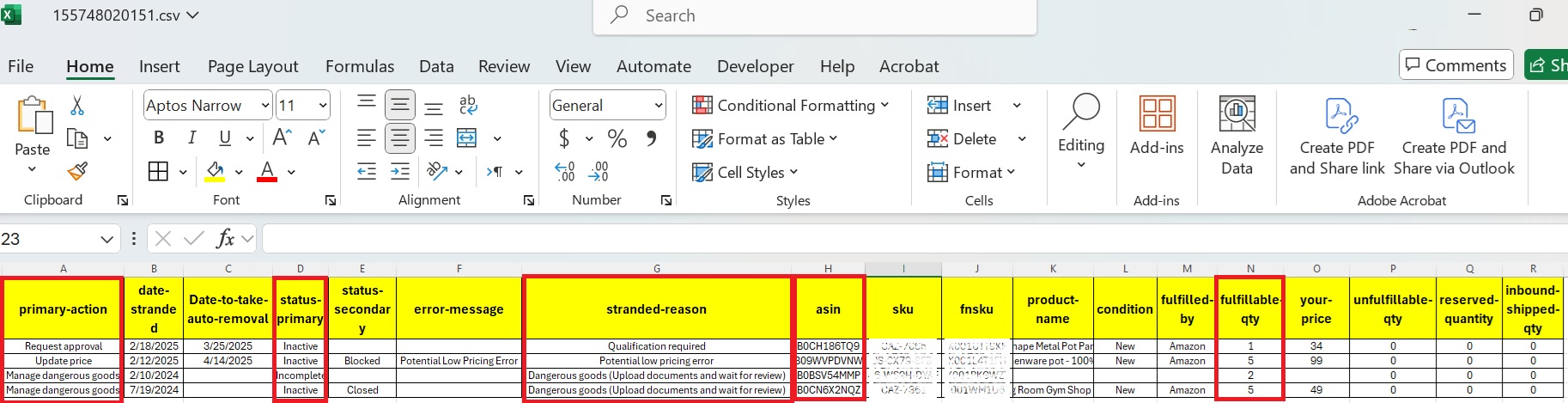Viewport: 1568px width, 403px height.
Task: Click in the Search box
Action: (x=815, y=15)
